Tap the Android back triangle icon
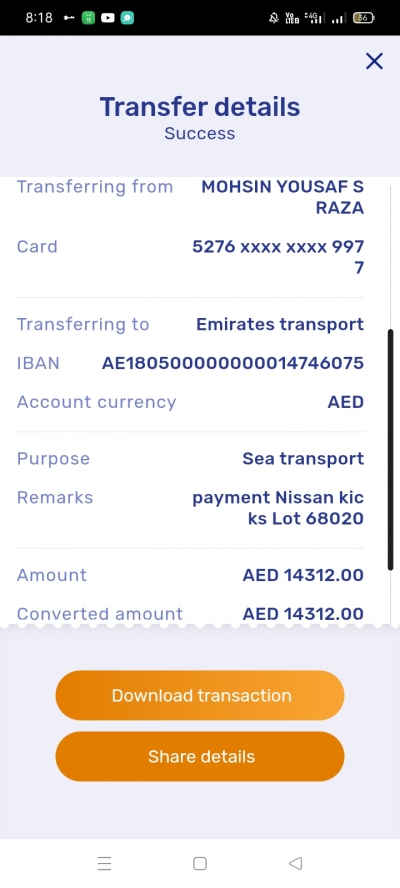The height and width of the screenshot is (888, 400). (x=295, y=863)
